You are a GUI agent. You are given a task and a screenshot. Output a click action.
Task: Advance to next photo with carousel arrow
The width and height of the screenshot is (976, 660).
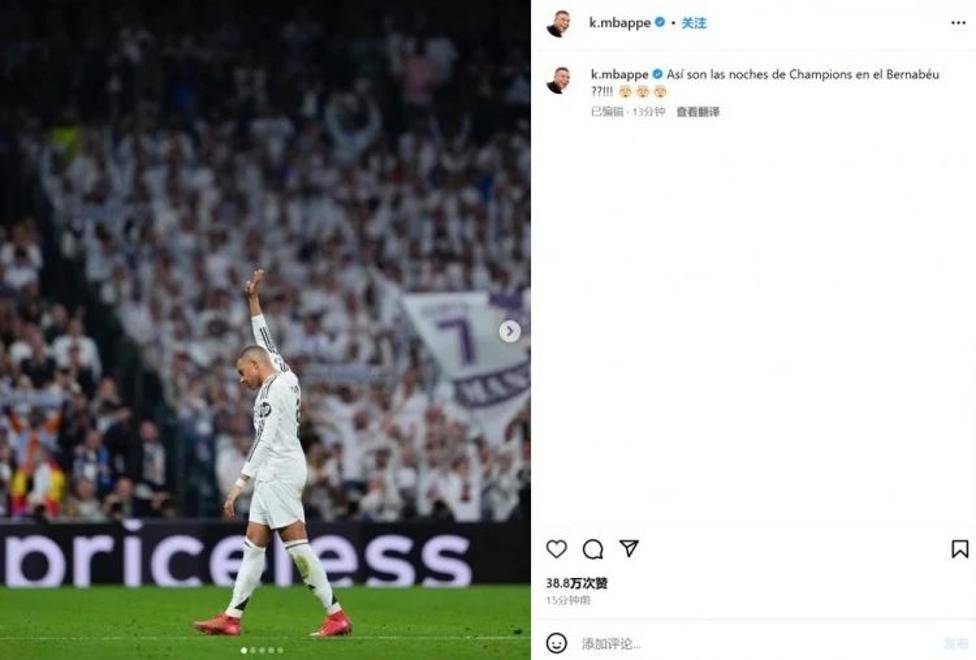coord(510,331)
